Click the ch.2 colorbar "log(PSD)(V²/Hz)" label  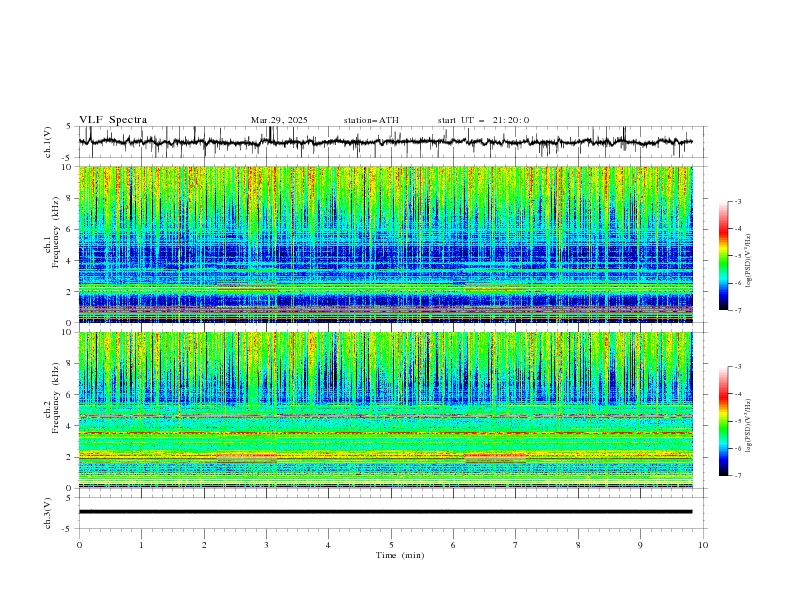pyautogui.click(x=748, y=425)
